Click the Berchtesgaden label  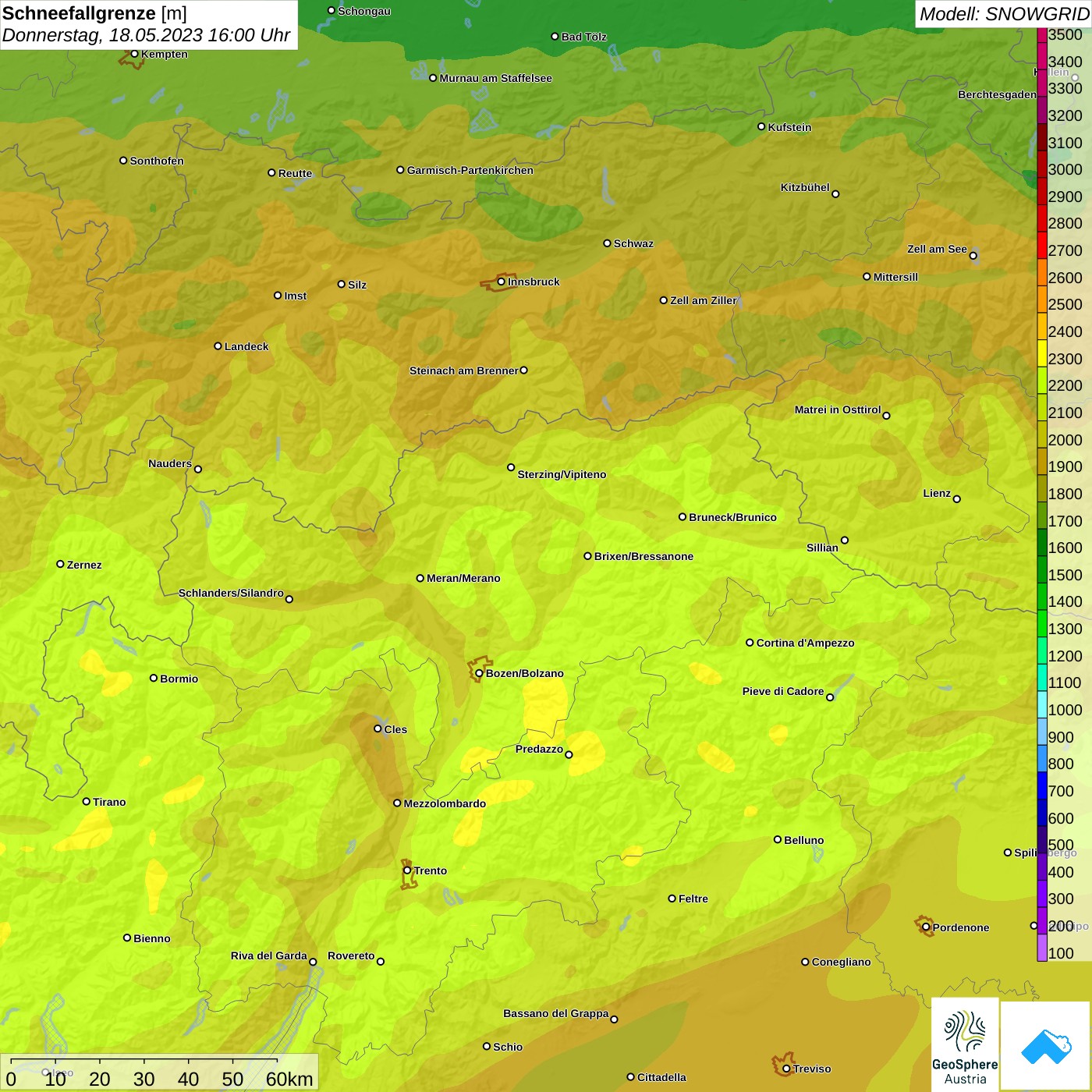[997, 95]
